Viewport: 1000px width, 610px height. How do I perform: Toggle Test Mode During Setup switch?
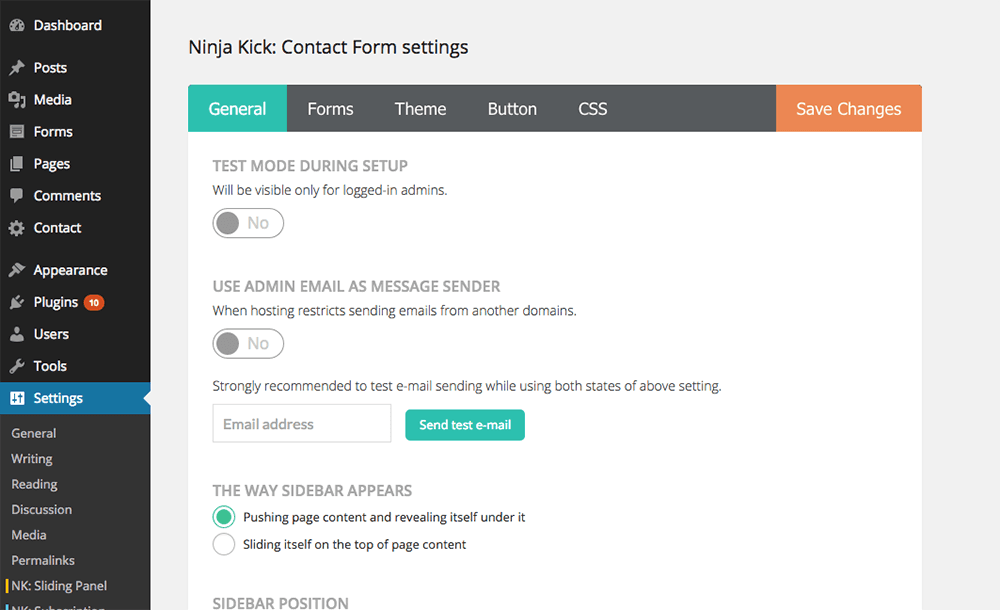pos(248,223)
